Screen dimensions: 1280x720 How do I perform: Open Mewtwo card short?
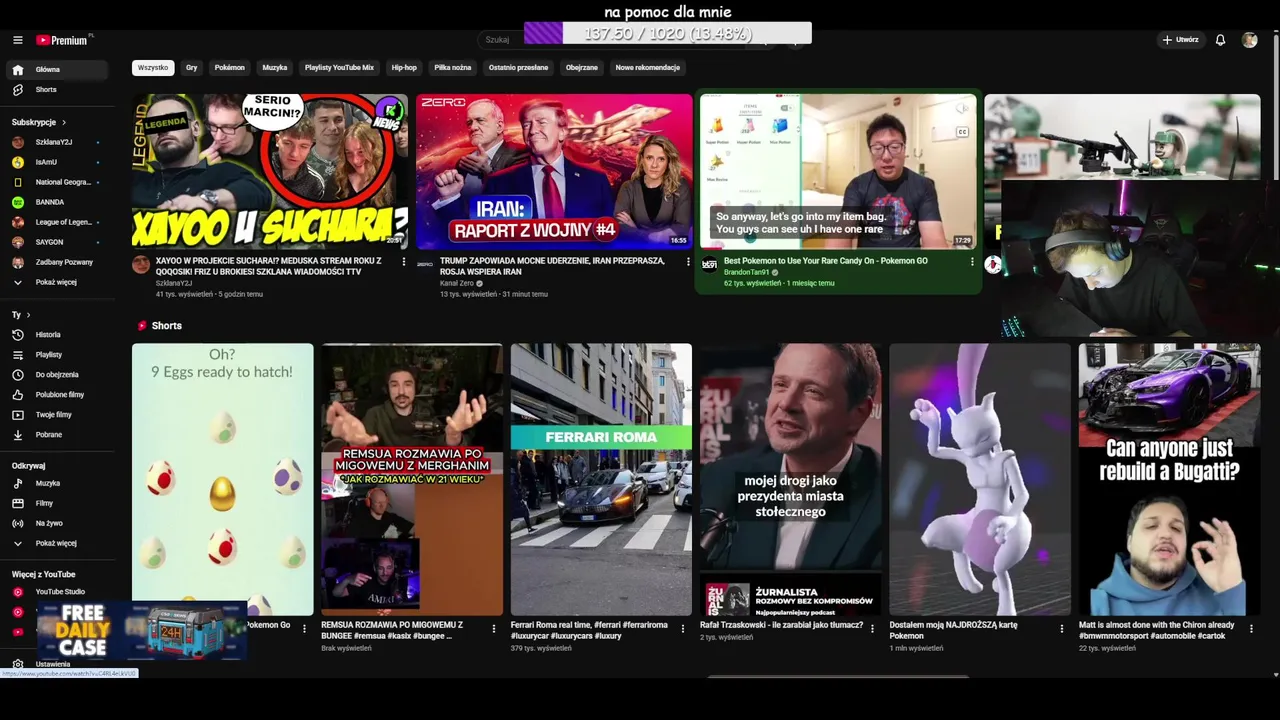(x=980, y=479)
